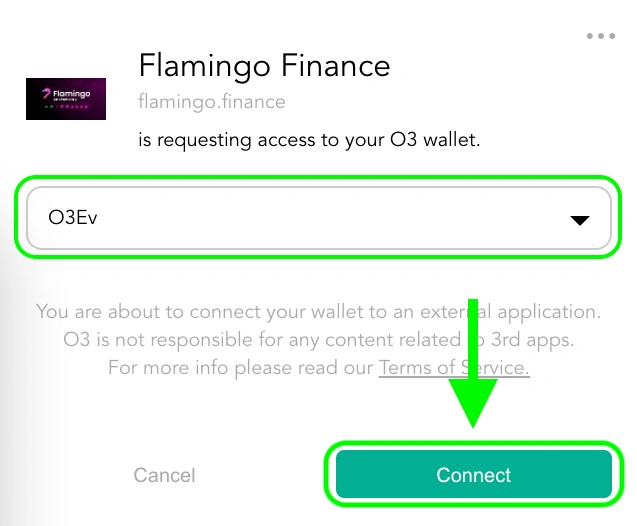Image resolution: width=637 pixels, height=526 pixels.
Task: Expand the wallet list with the black arrow
Action: 580,220
